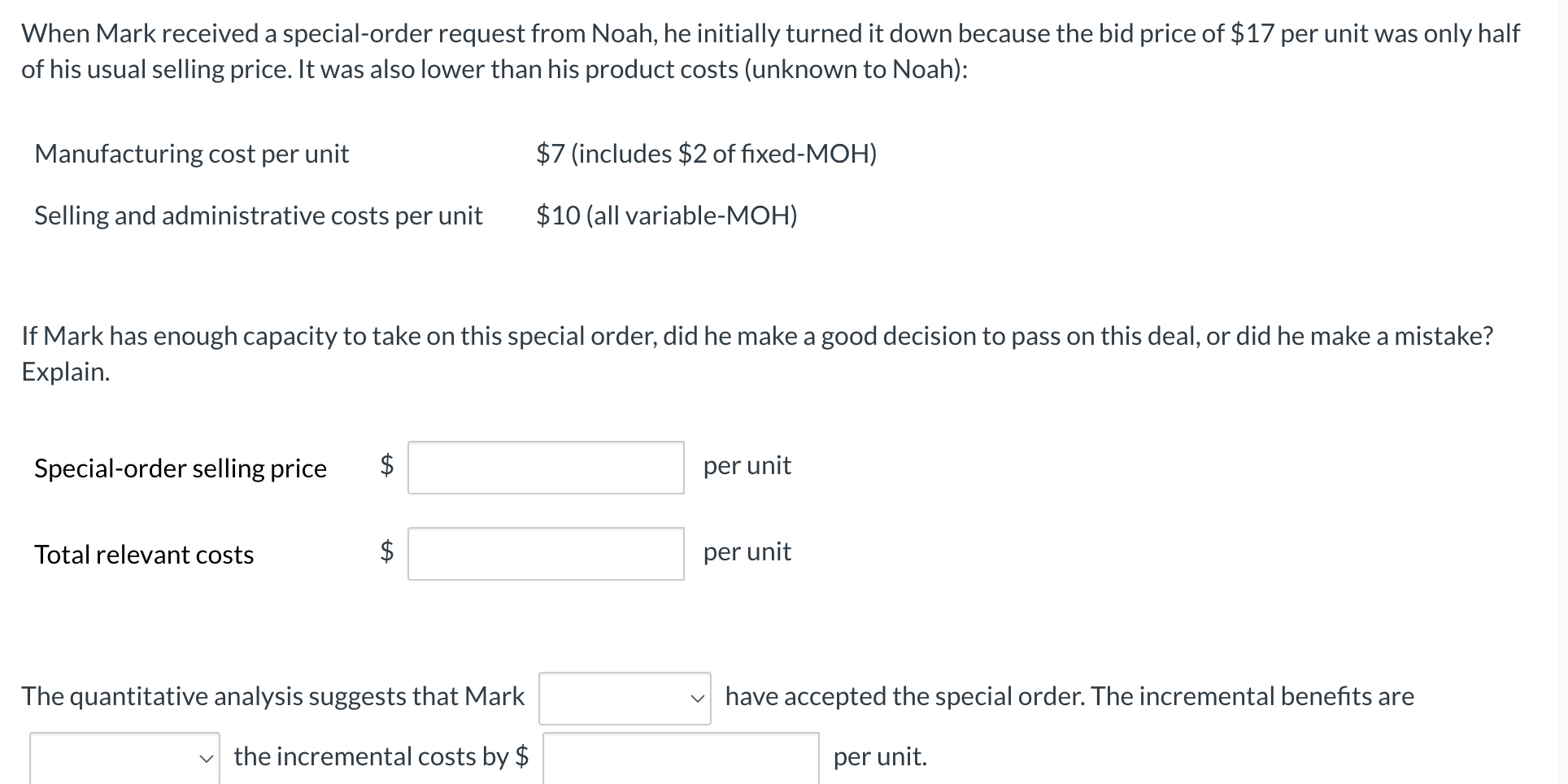Open the dropdown after 'suggests that Mark'
This screenshot has width=1568, height=784.
click(x=623, y=697)
